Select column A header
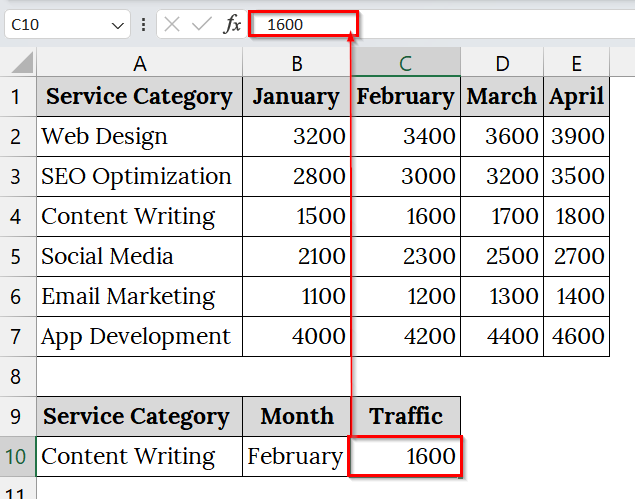 140,62
